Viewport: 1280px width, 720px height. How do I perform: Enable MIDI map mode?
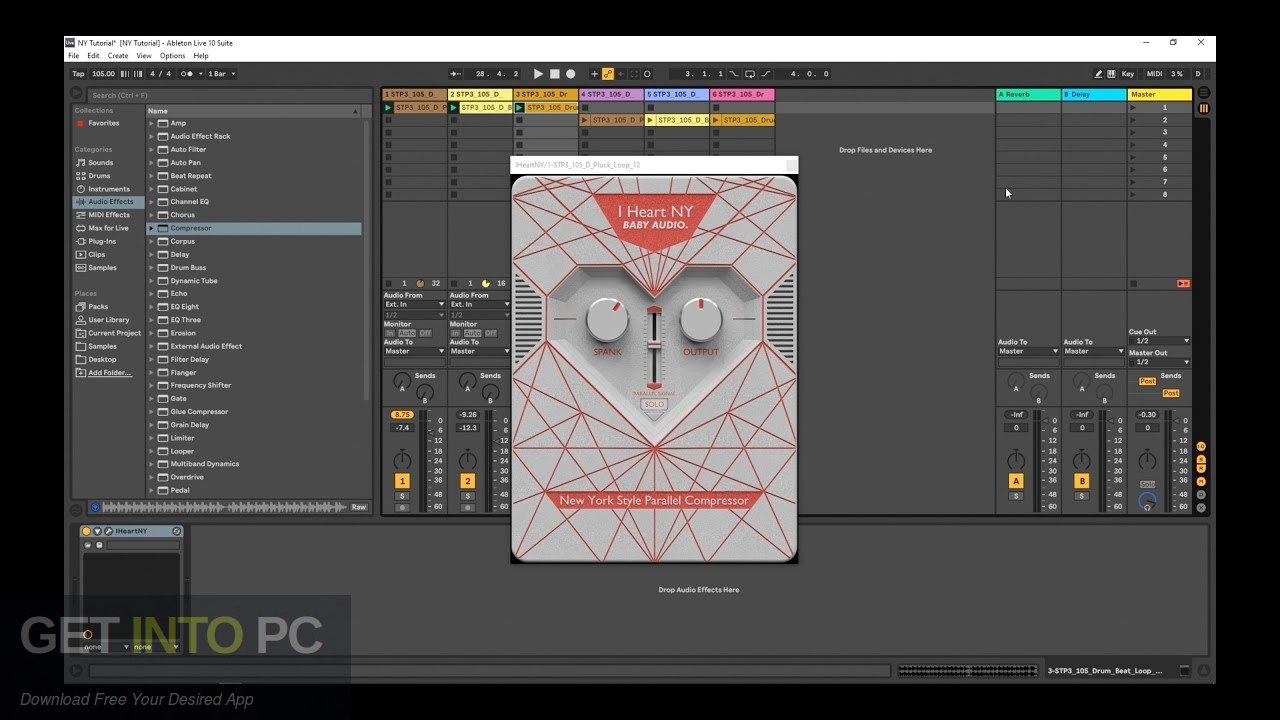pyautogui.click(x=1154, y=74)
